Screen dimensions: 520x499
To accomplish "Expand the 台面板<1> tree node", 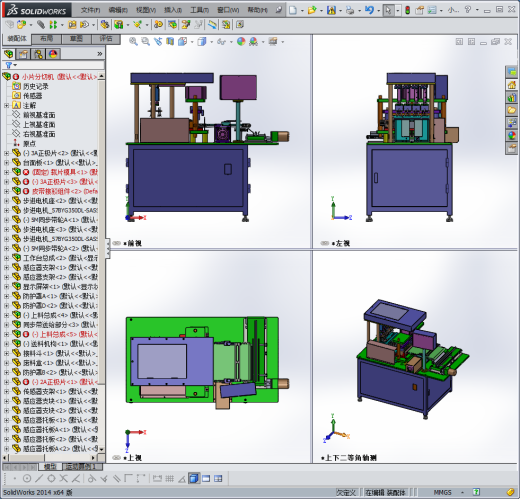I will (6, 163).
